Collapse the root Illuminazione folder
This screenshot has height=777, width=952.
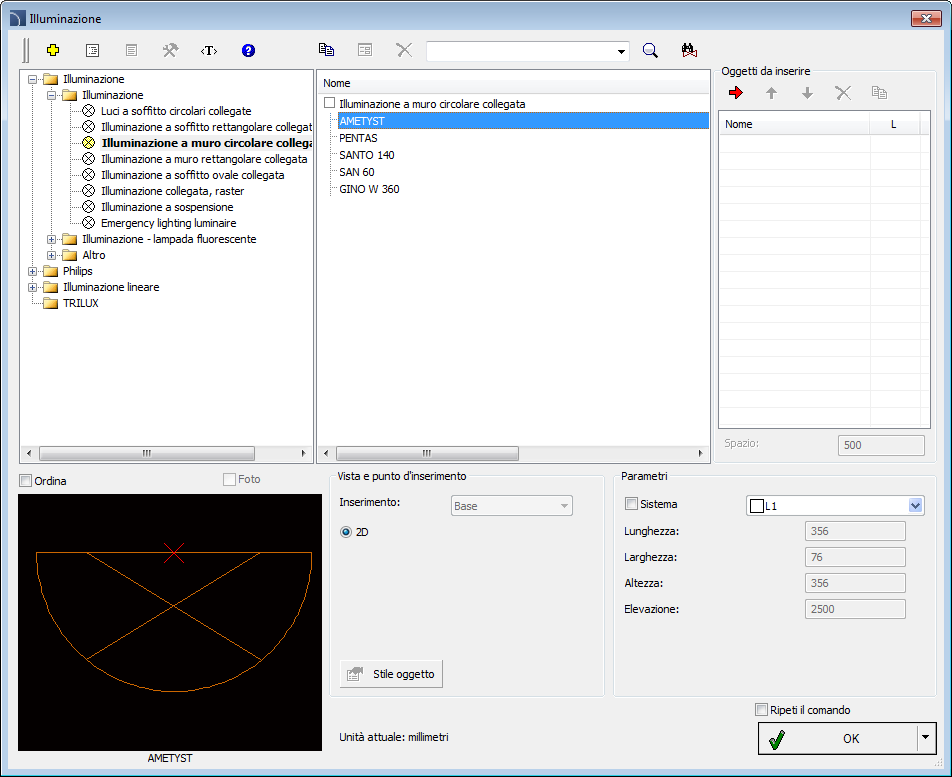coord(33,79)
